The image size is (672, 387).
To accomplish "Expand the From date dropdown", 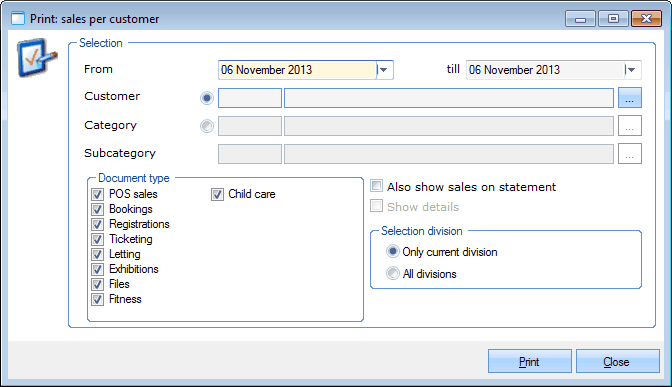I will click(x=384, y=70).
